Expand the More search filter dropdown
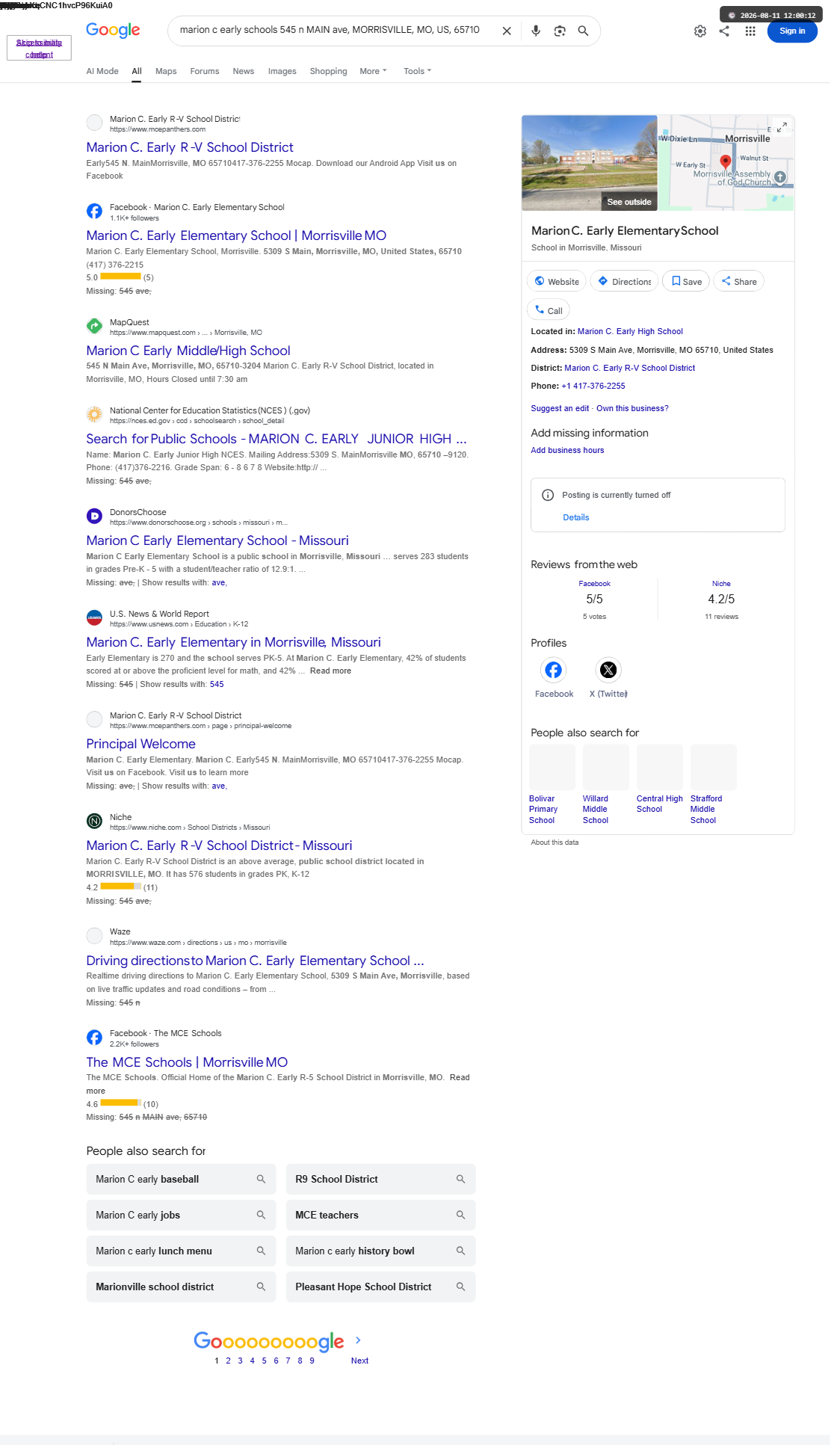 pyautogui.click(x=373, y=71)
